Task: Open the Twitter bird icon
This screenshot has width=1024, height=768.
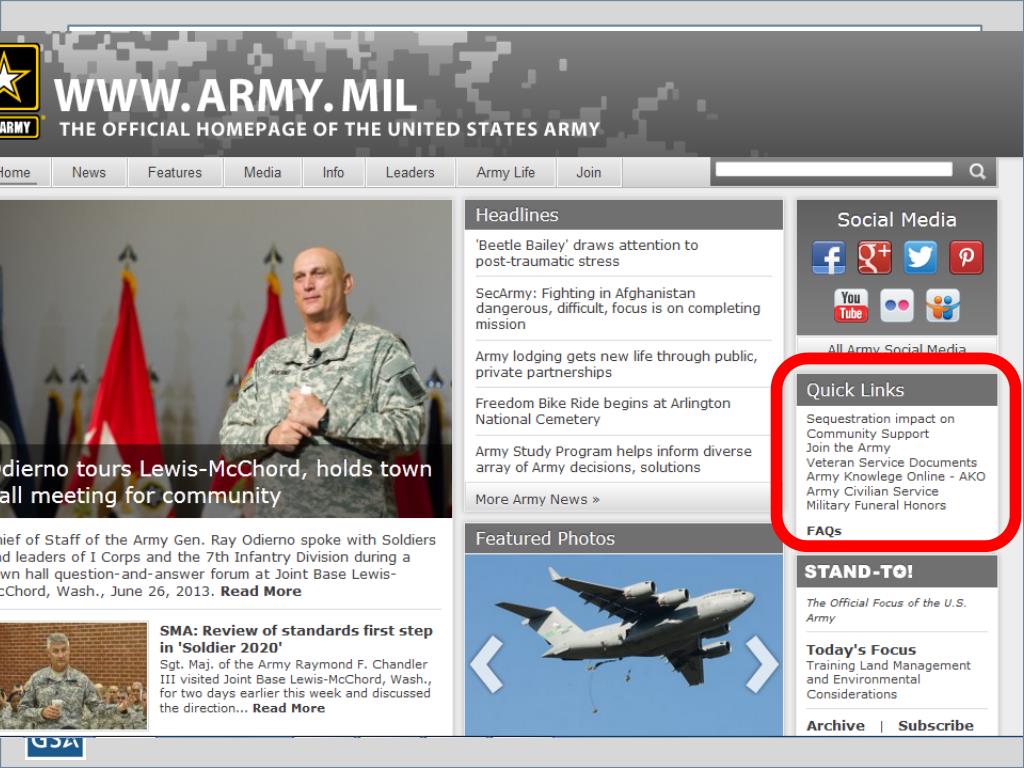Action: click(920, 257)
